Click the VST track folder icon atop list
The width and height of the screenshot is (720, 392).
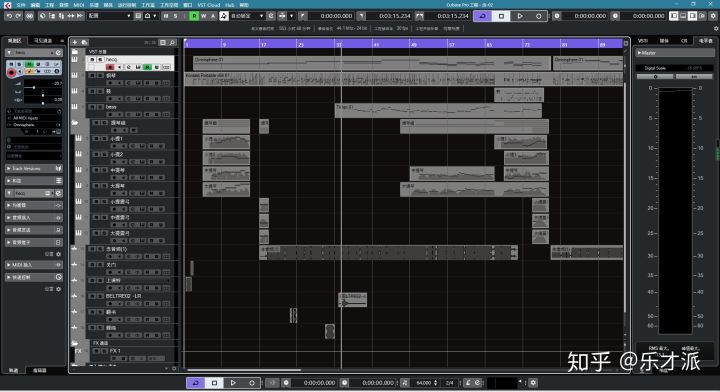point(75,52)
